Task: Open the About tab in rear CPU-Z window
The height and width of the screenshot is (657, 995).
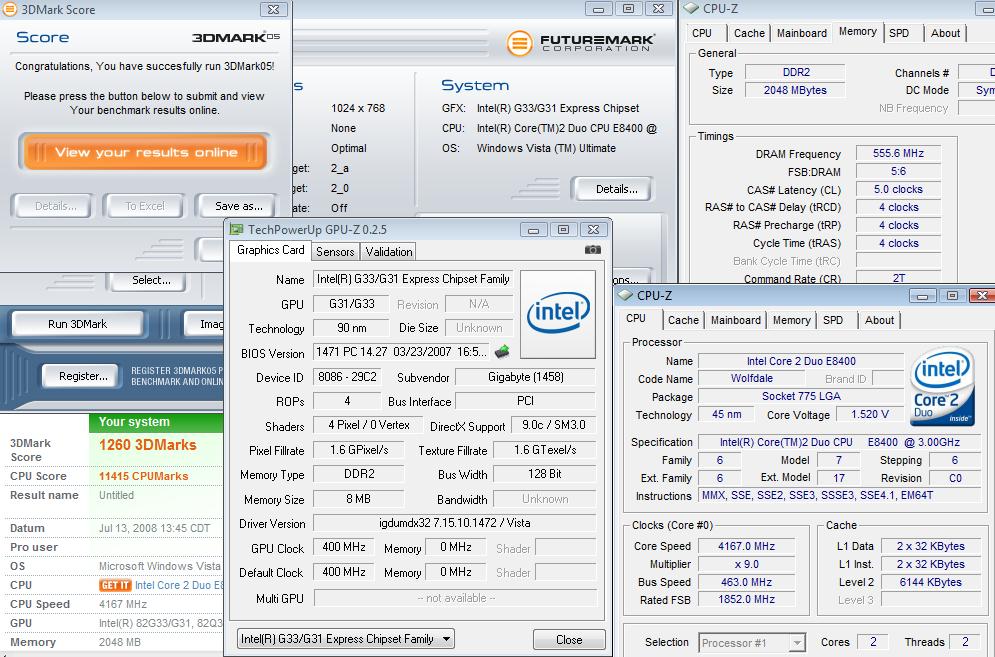Action: coord(945,34)
